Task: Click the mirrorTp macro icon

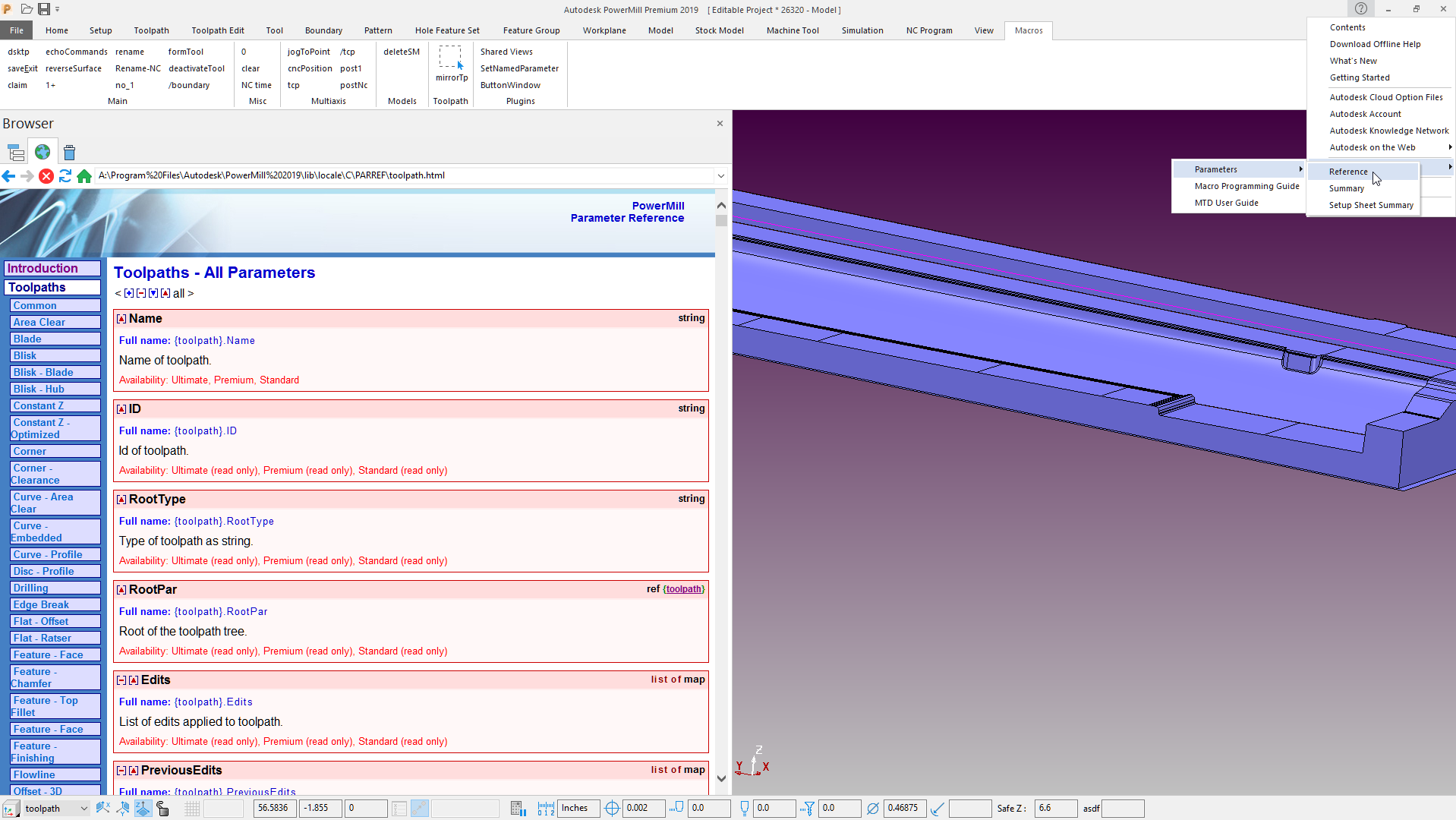Action: click(x=451, y=58)
